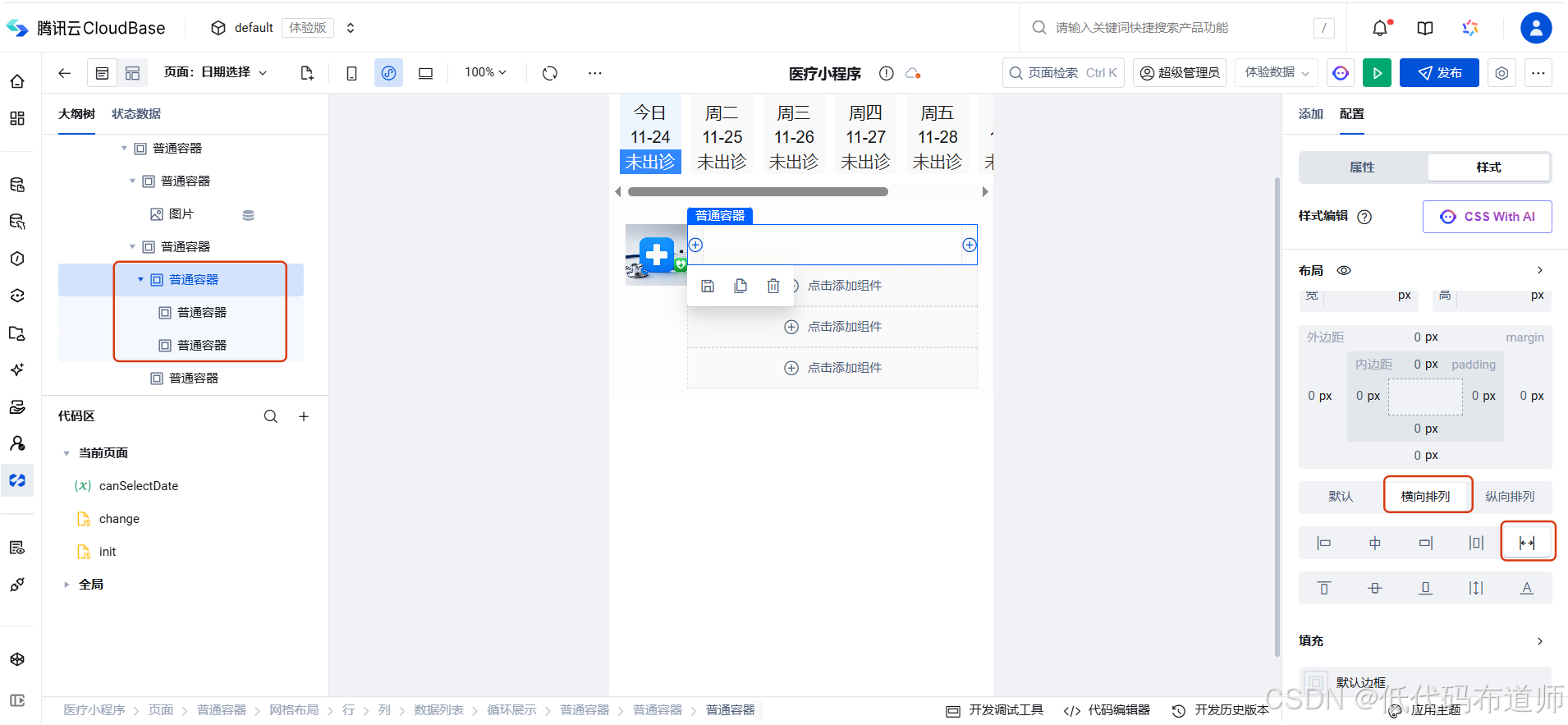Expand the 全局 section
The width and height of the screenshot is (1568, 725).
pos(66,585)
